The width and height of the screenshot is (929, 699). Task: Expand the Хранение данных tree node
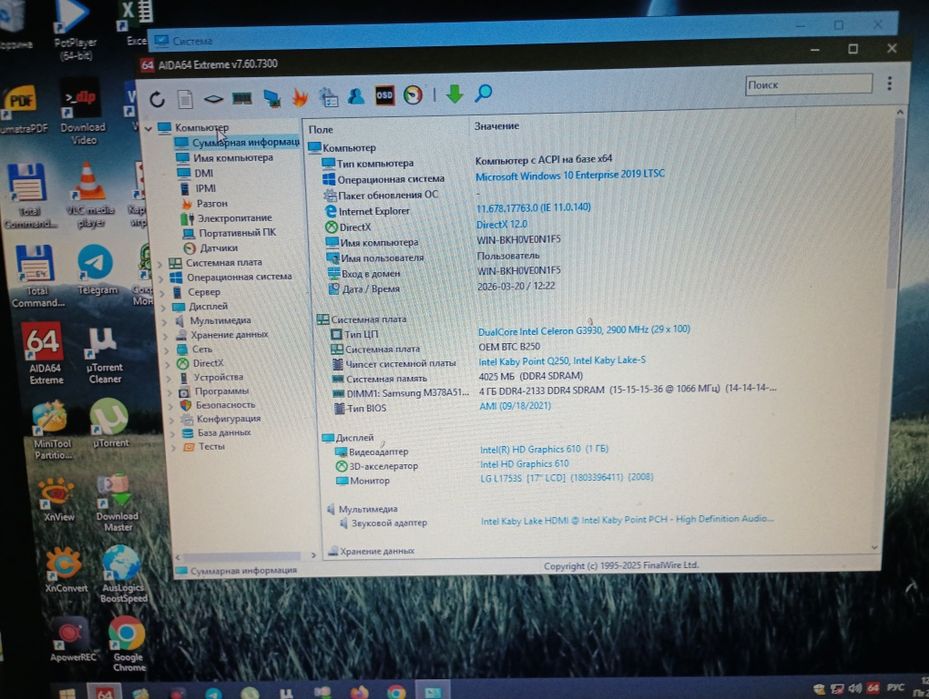166,336
